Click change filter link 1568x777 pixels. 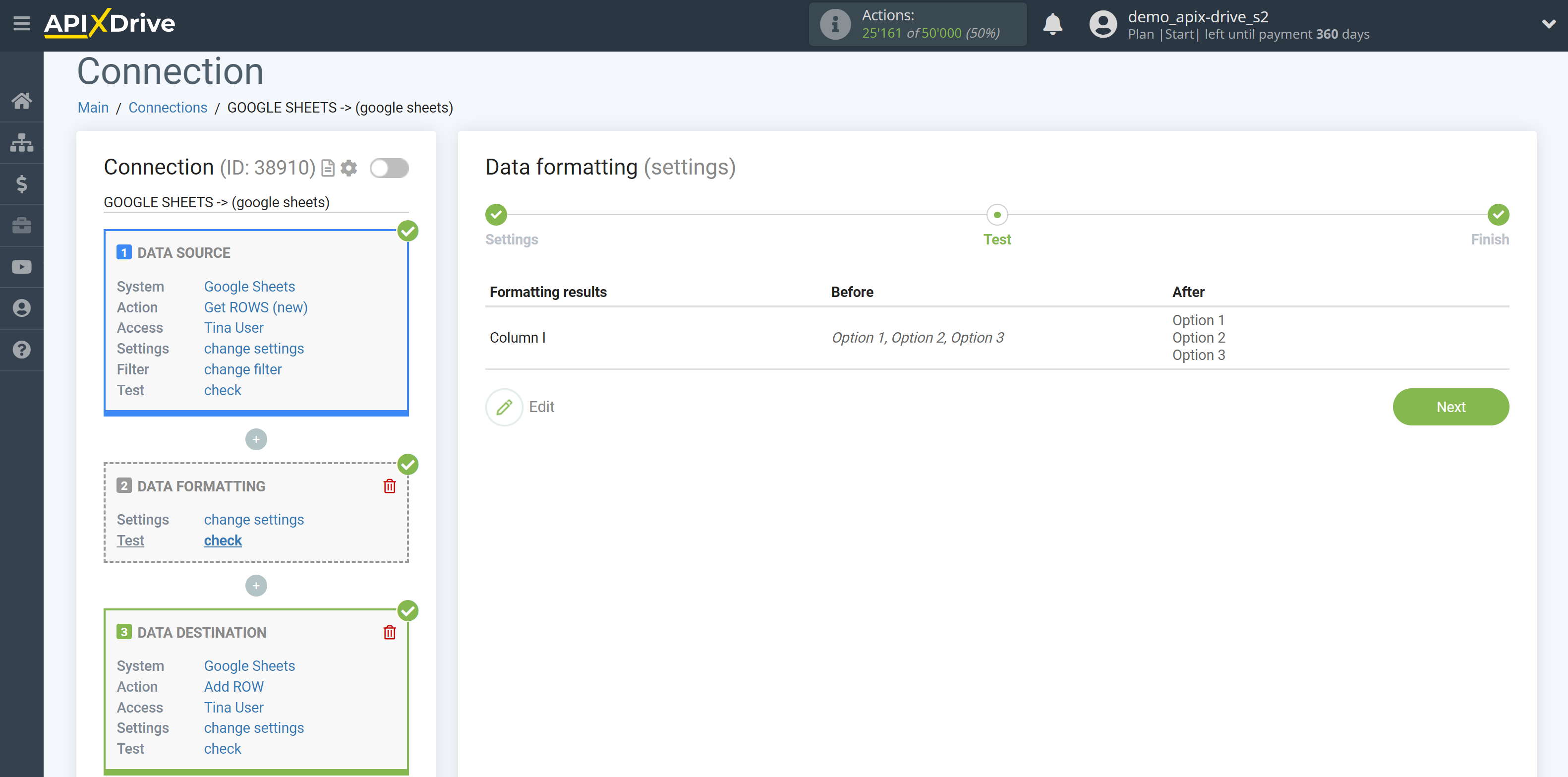[243, 369]
